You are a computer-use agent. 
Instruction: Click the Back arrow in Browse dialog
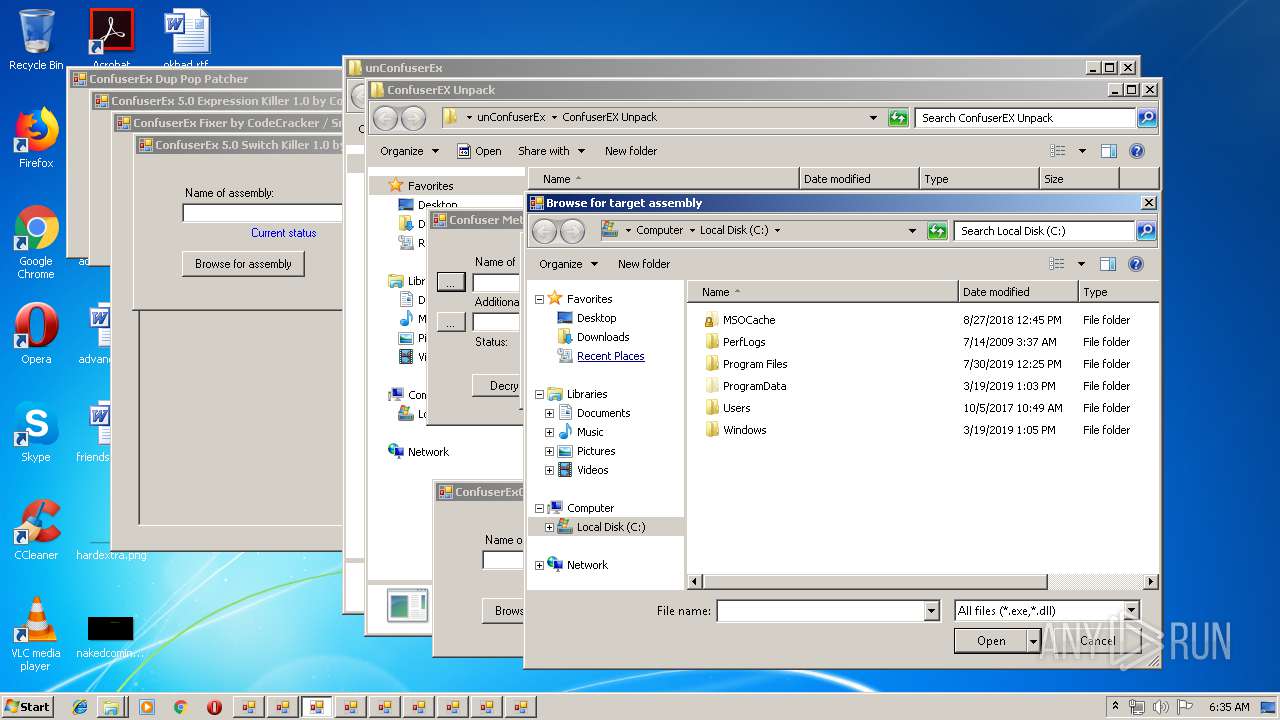(x=544, y=231)
